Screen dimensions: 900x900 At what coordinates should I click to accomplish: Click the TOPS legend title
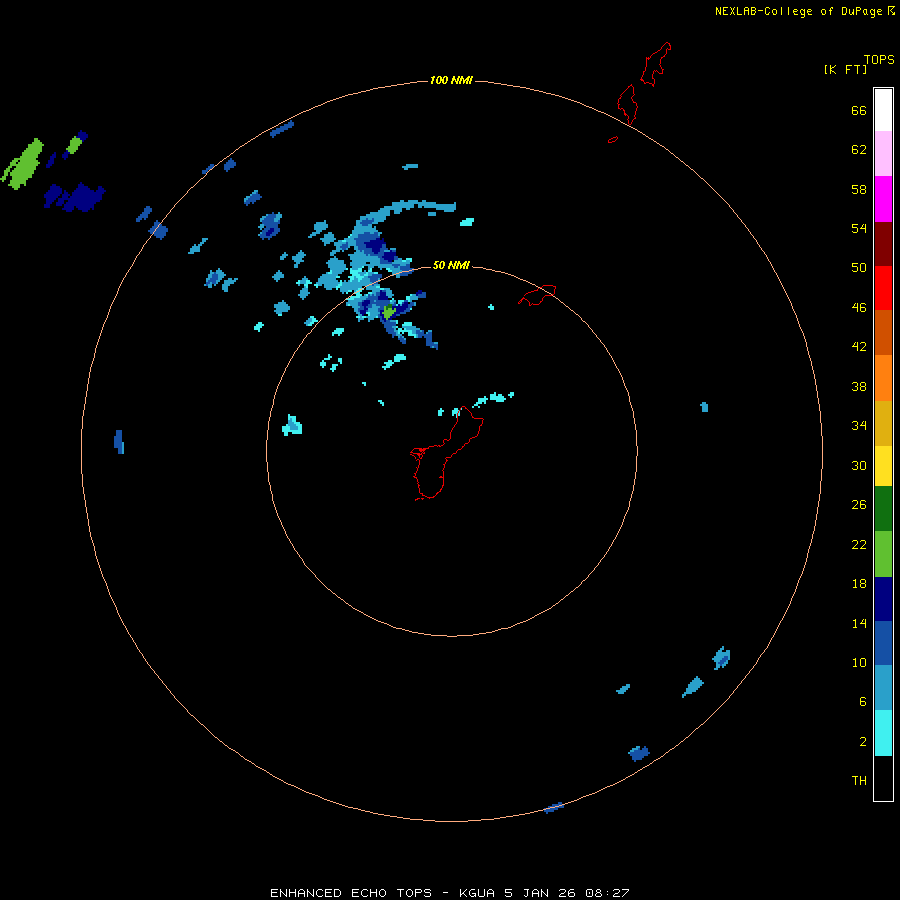pyautogui.click(x=879, y=59)
